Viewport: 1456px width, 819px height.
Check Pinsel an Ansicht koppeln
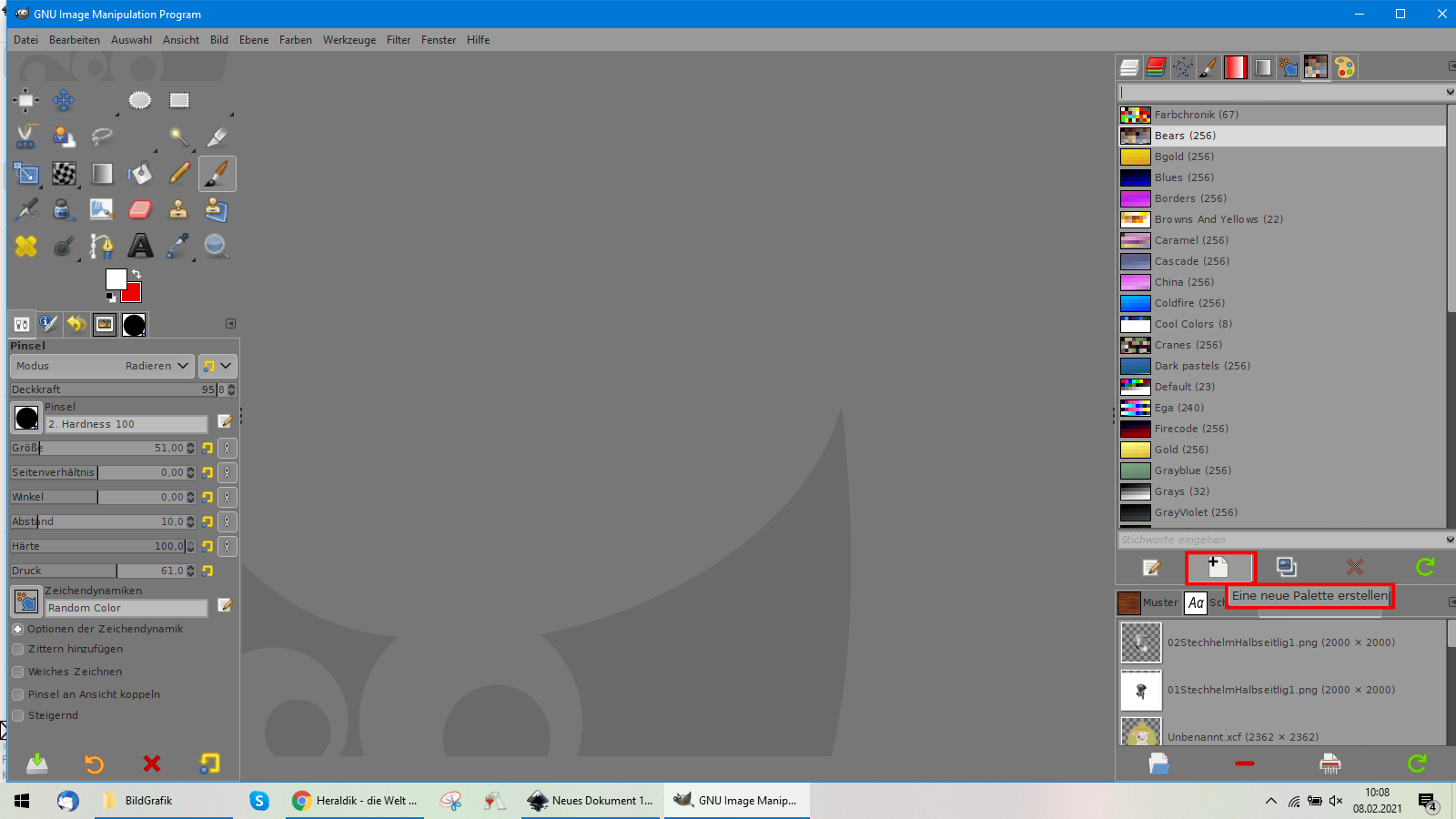(x=18, y=695)
